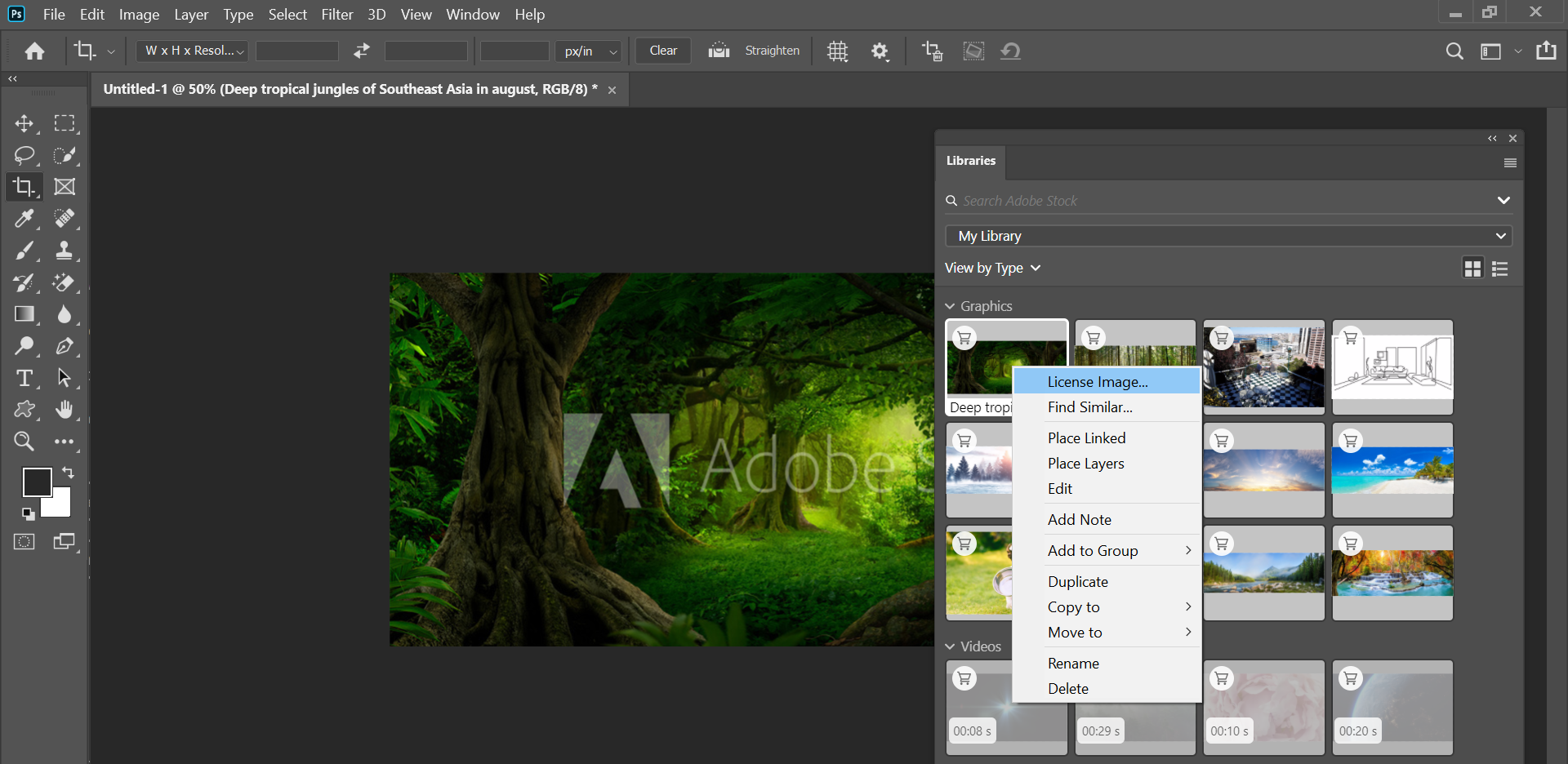Screen dimensions: 1568x764
Task: Open the Search icon at top right
Action: 1454,51
